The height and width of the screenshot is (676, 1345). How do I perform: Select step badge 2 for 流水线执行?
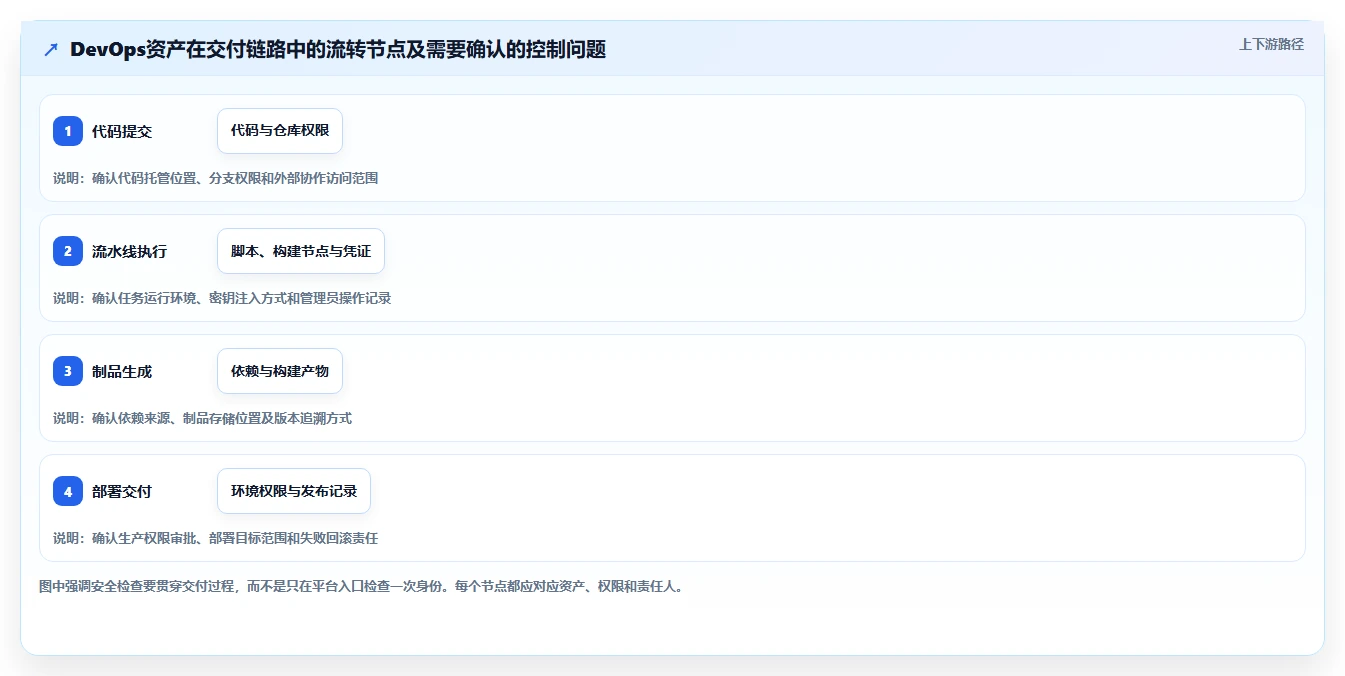[x=68, y=251]
